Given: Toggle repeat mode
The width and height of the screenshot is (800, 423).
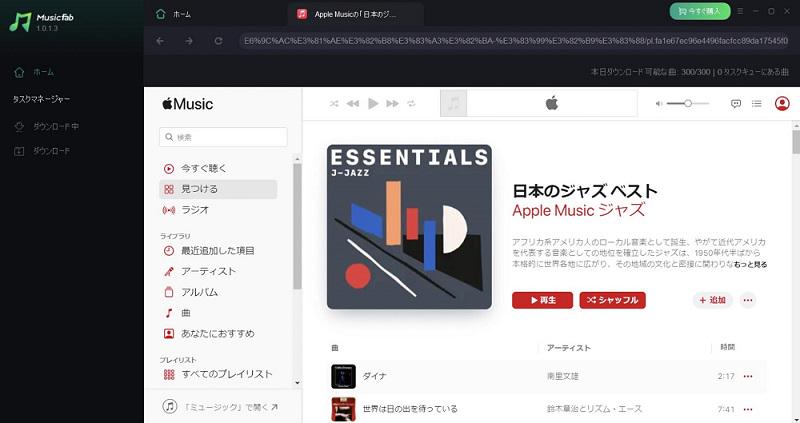Looking at the screenshot, I should [411, 104].
